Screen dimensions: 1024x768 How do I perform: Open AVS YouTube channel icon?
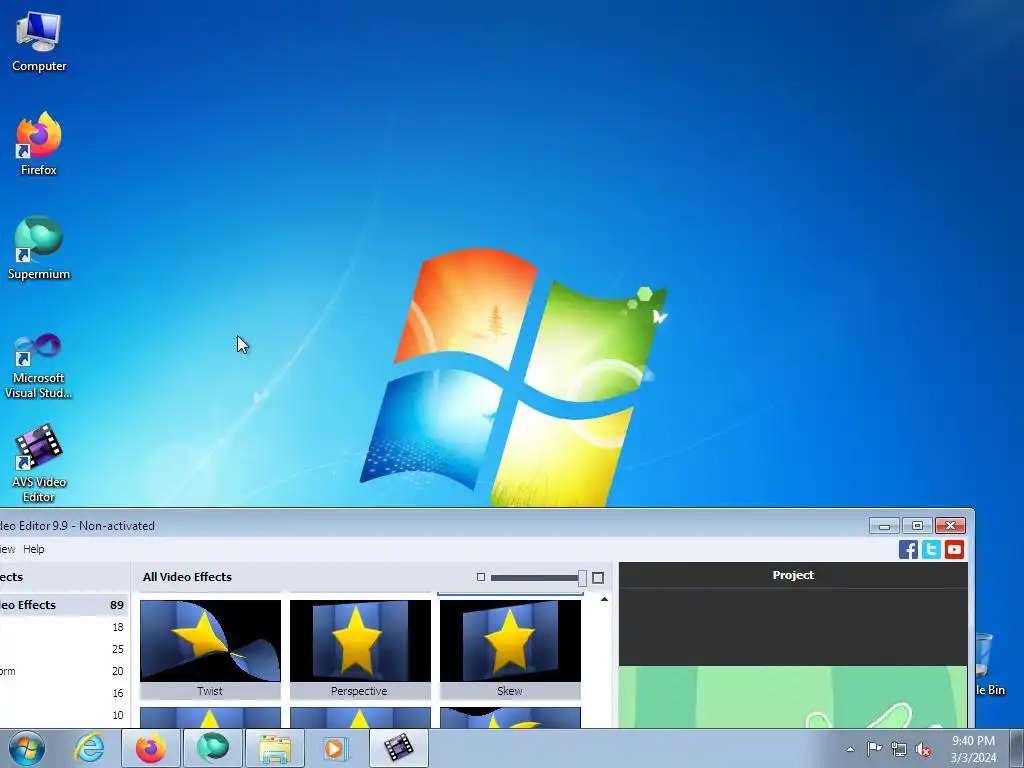(954, 549)
